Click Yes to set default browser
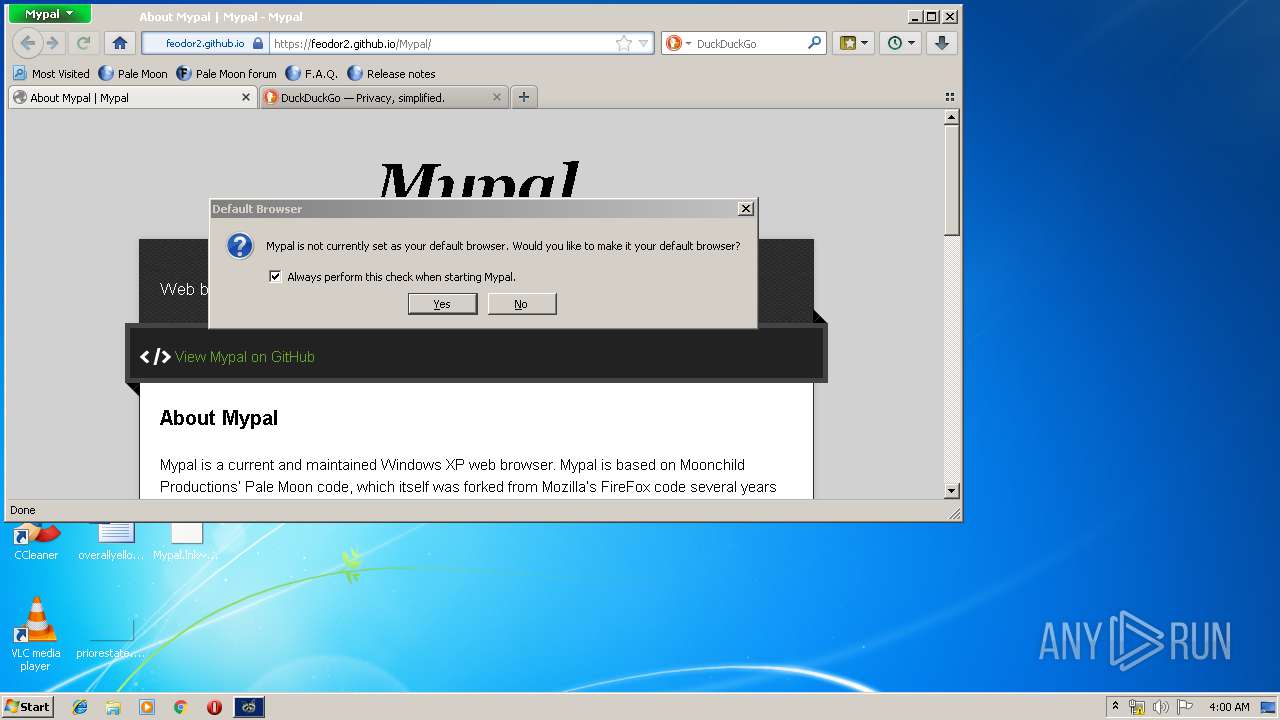The height and width of the screenshot is (720, 1280). pos(442,304)
